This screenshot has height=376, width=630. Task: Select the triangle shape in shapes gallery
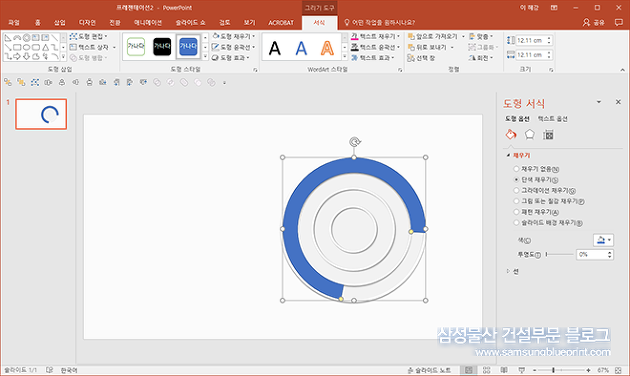coord(45,47)
